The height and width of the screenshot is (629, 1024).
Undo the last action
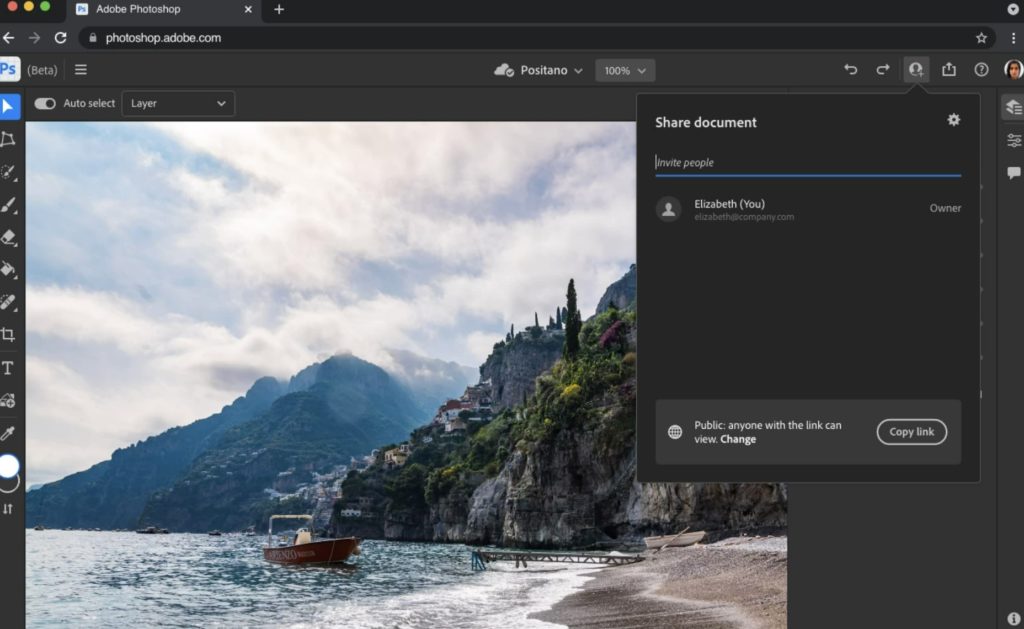click(850, 69)
